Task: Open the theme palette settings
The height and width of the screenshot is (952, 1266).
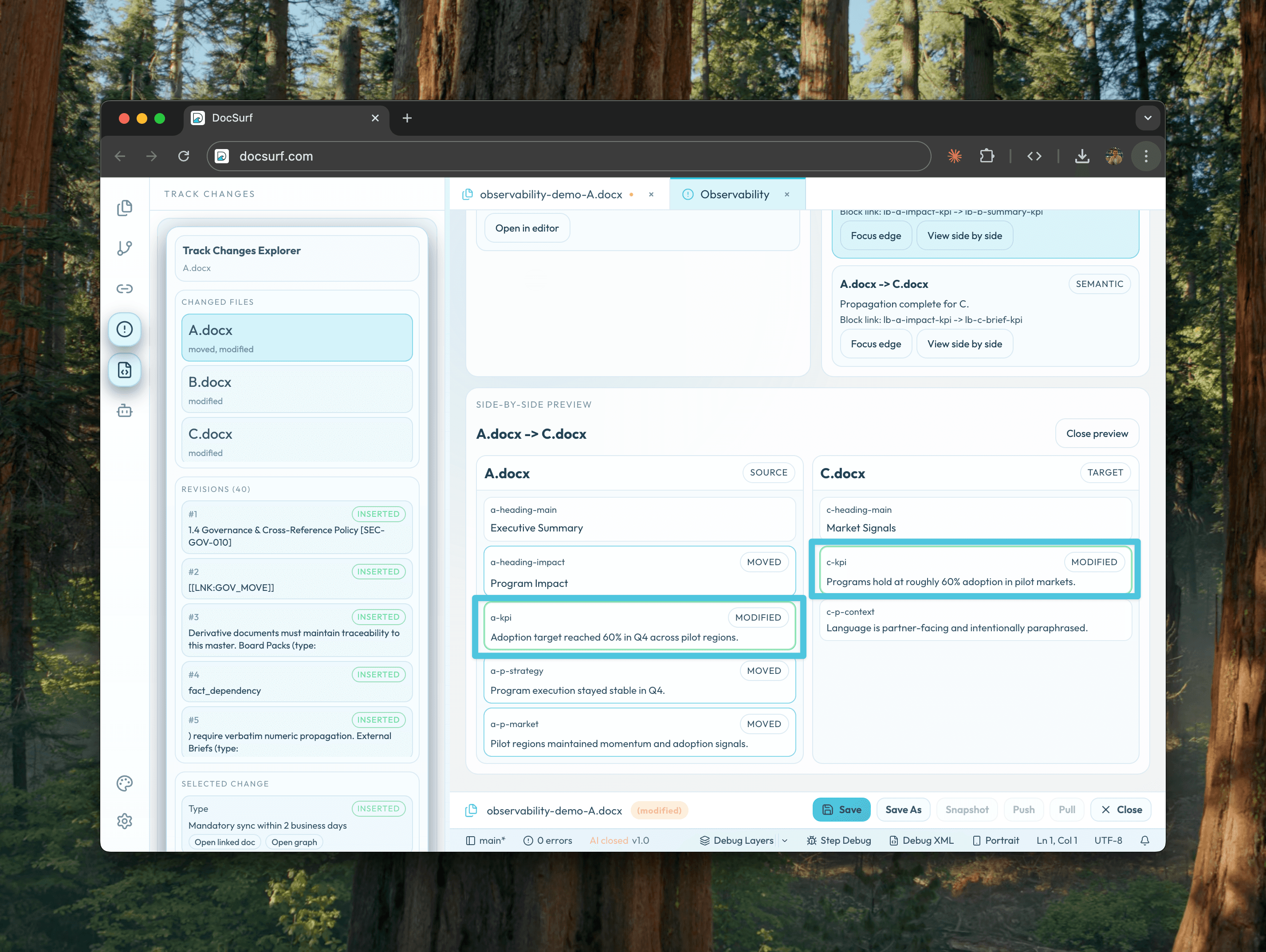Action: coord(125,783)
